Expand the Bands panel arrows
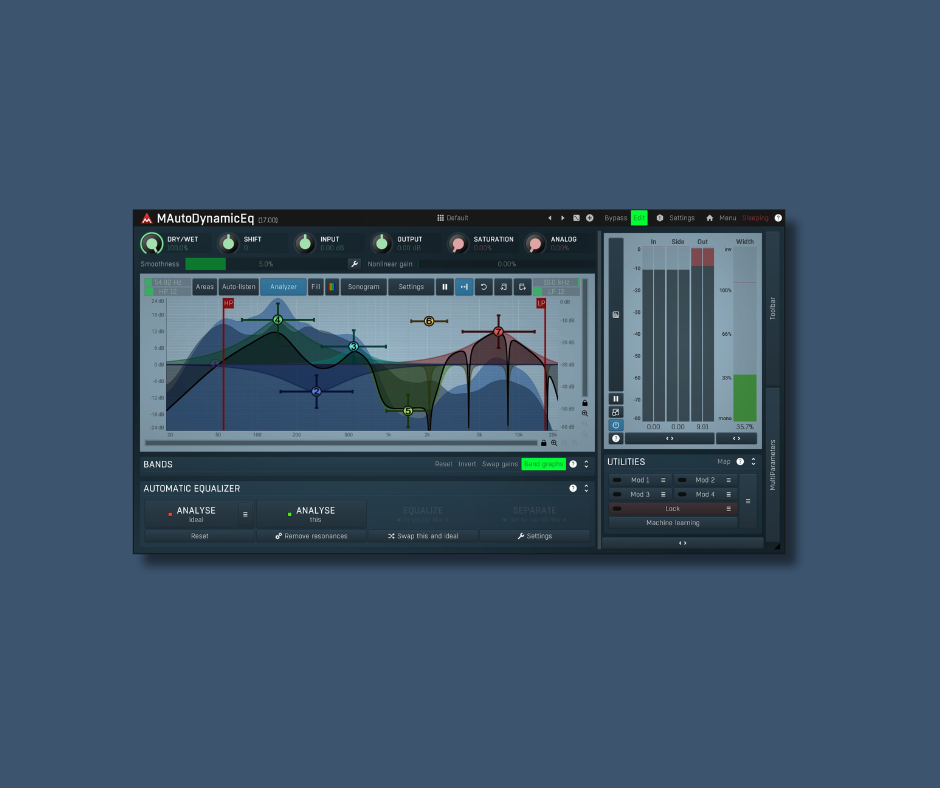 click(x=586, y=464)
